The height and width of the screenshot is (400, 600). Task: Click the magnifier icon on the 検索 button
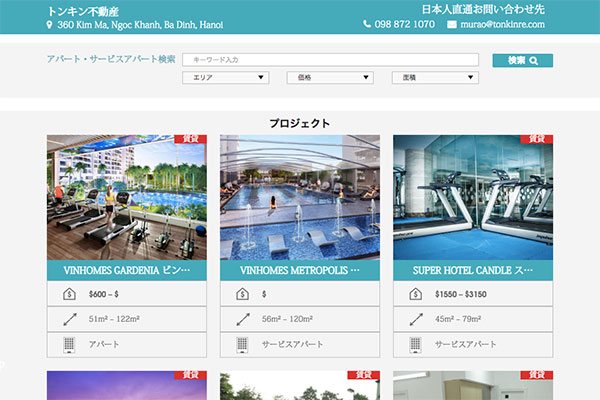pos(534,61)
